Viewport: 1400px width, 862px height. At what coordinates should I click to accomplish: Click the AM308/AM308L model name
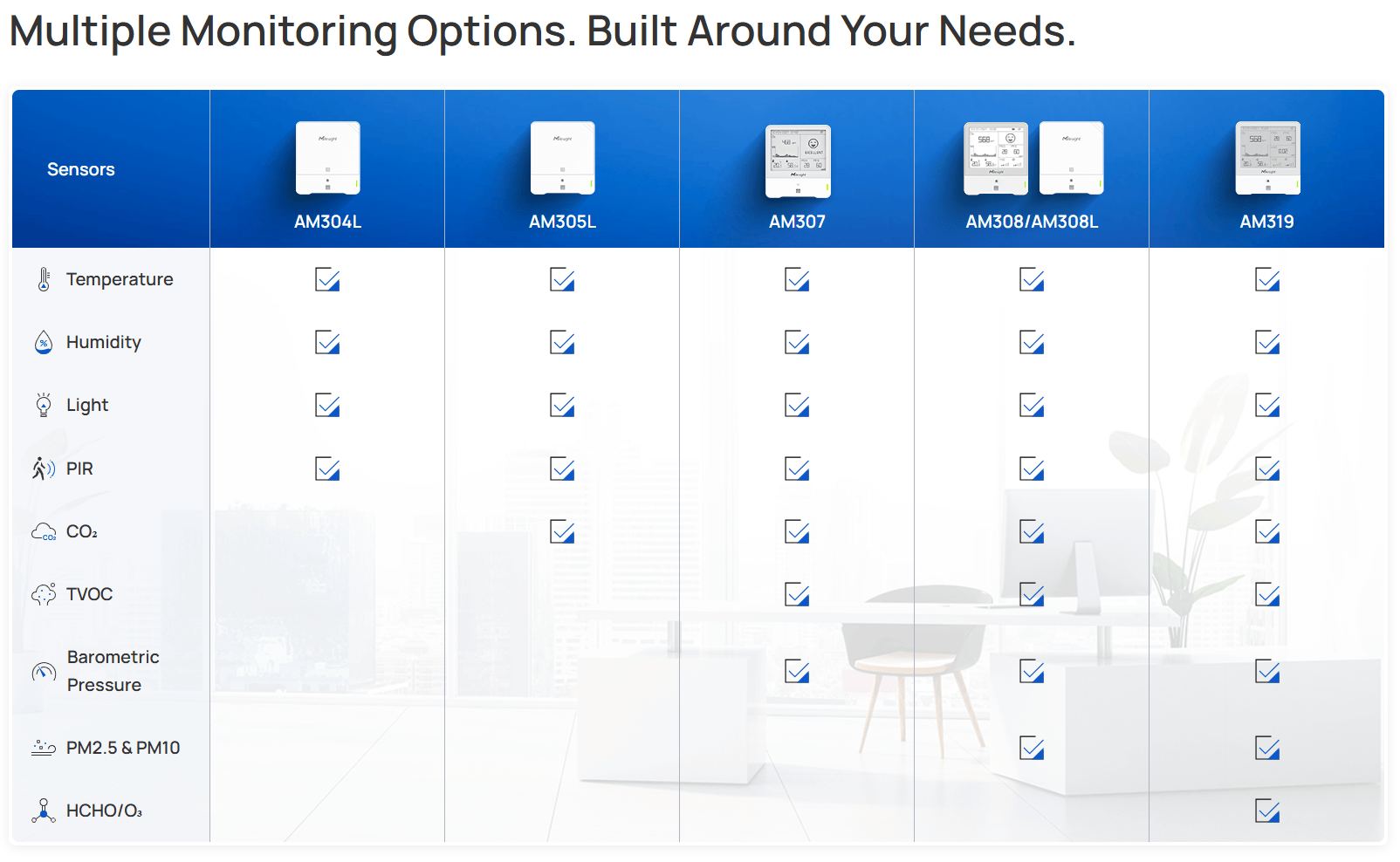[x=1032, y=222]
